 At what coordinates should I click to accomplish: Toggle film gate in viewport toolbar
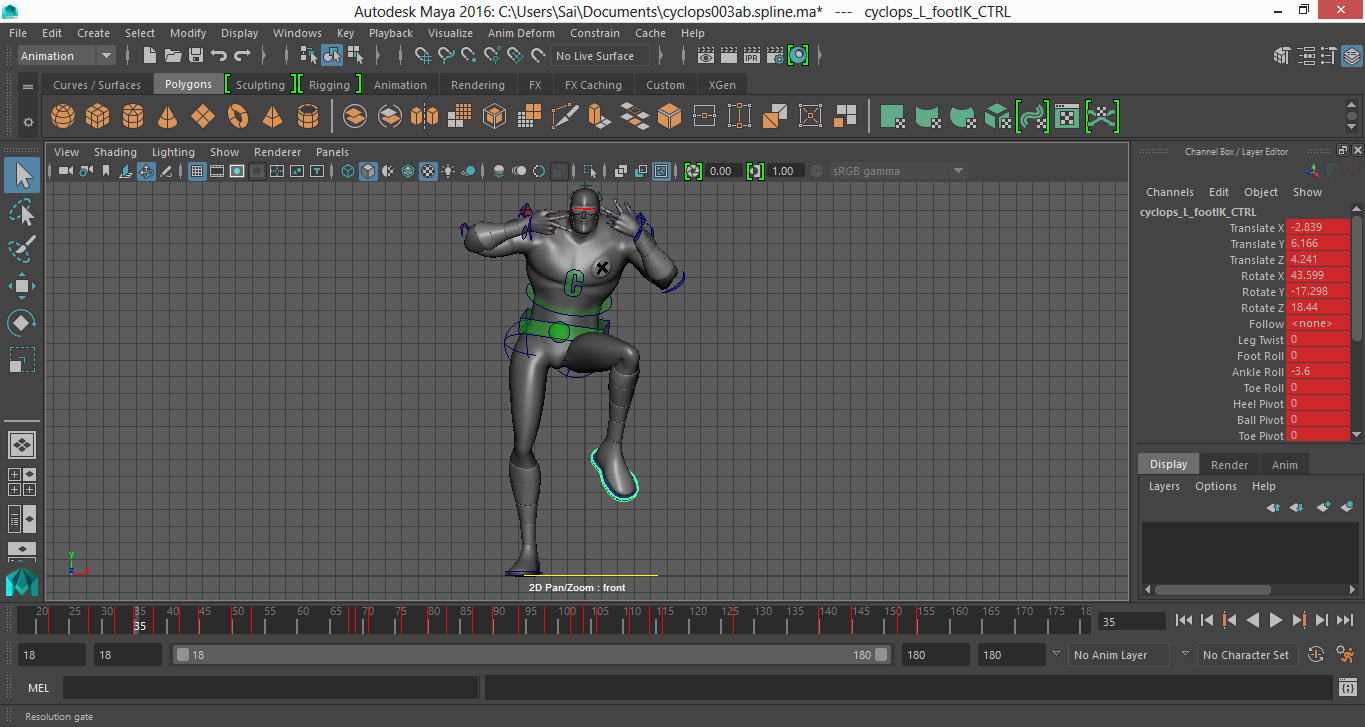[217, 171]
